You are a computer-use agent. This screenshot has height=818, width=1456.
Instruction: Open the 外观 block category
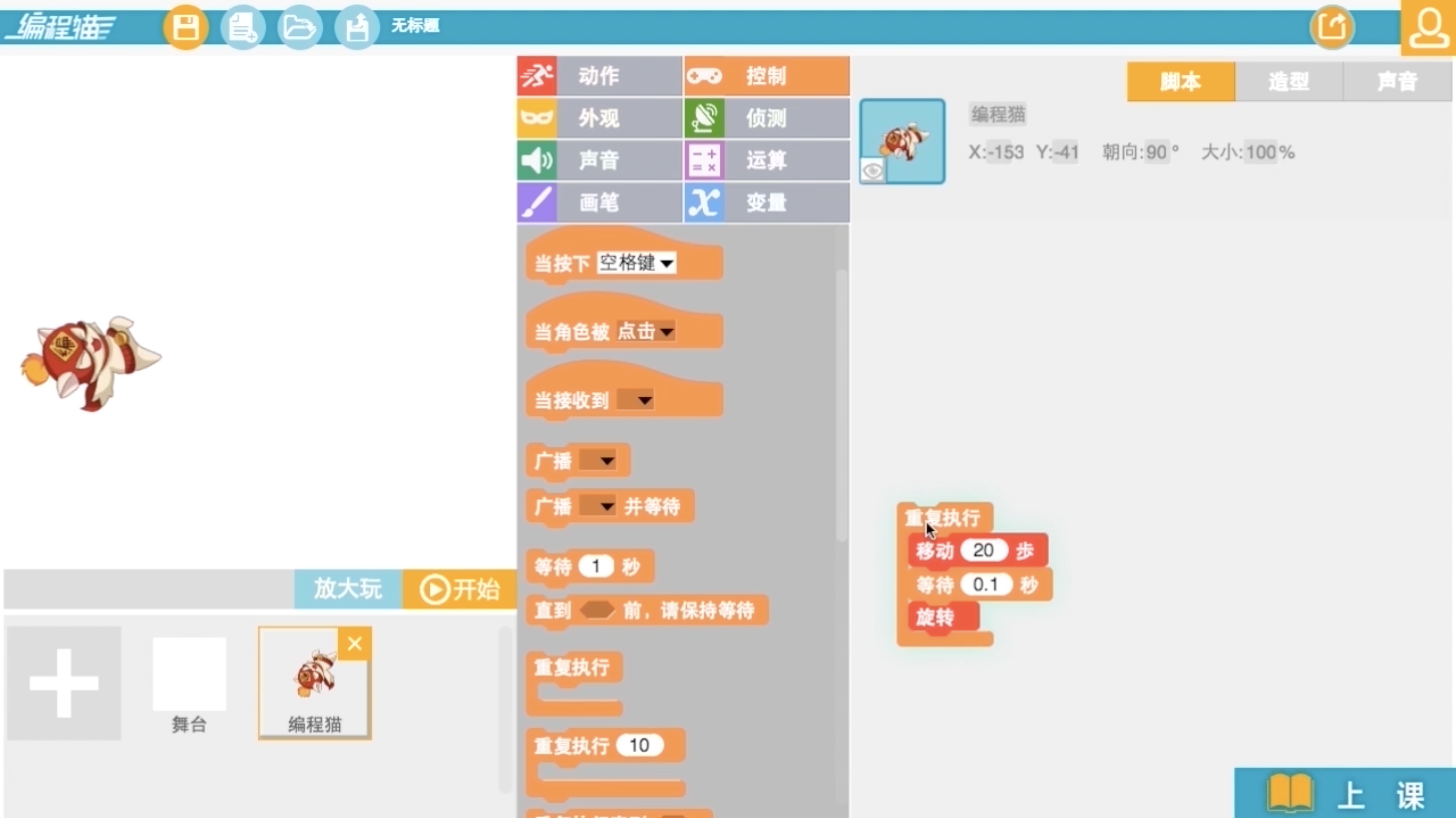(x=599, y=118)
